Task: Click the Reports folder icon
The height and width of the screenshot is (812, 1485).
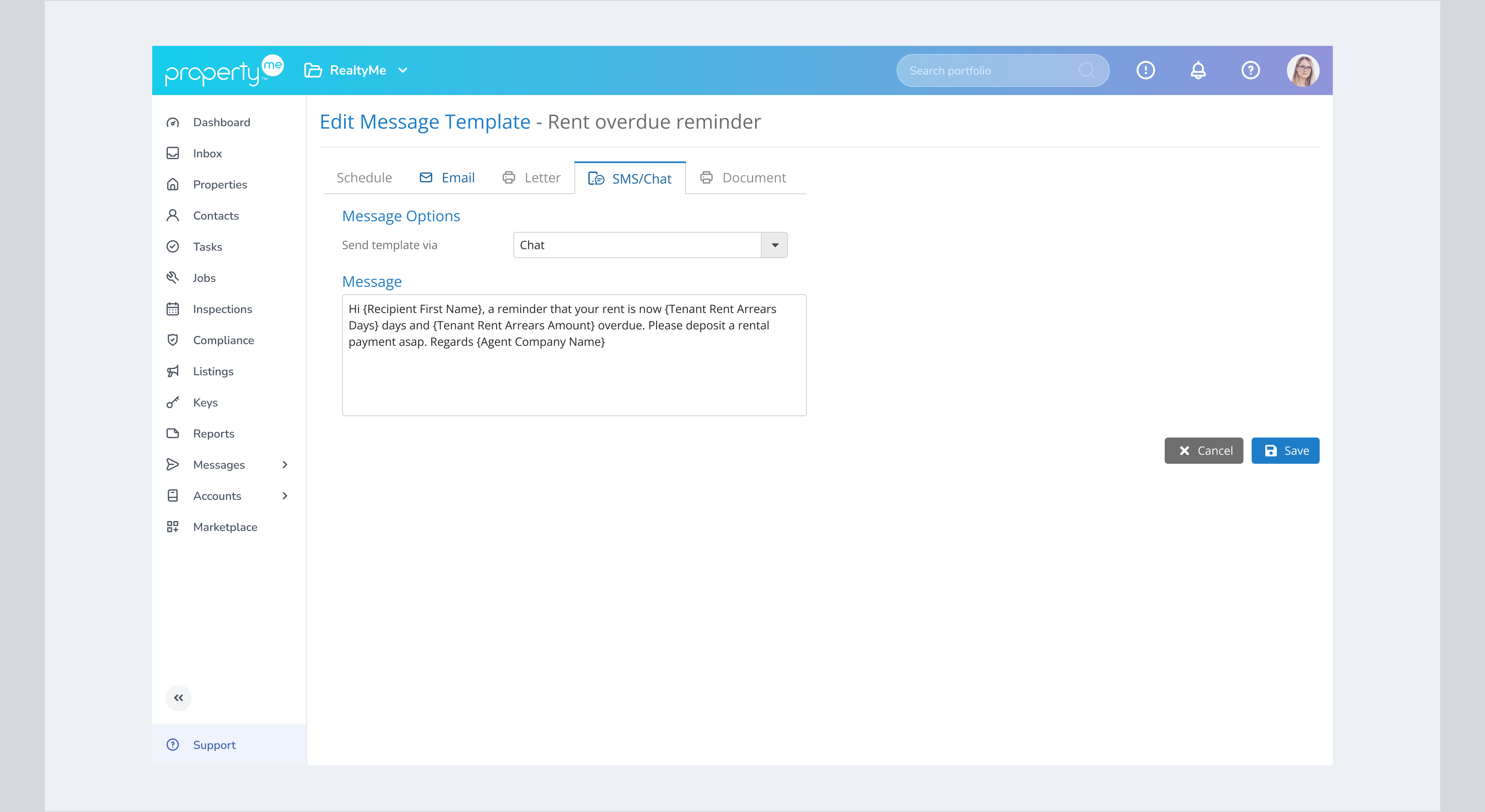Action: coord(172,433)
